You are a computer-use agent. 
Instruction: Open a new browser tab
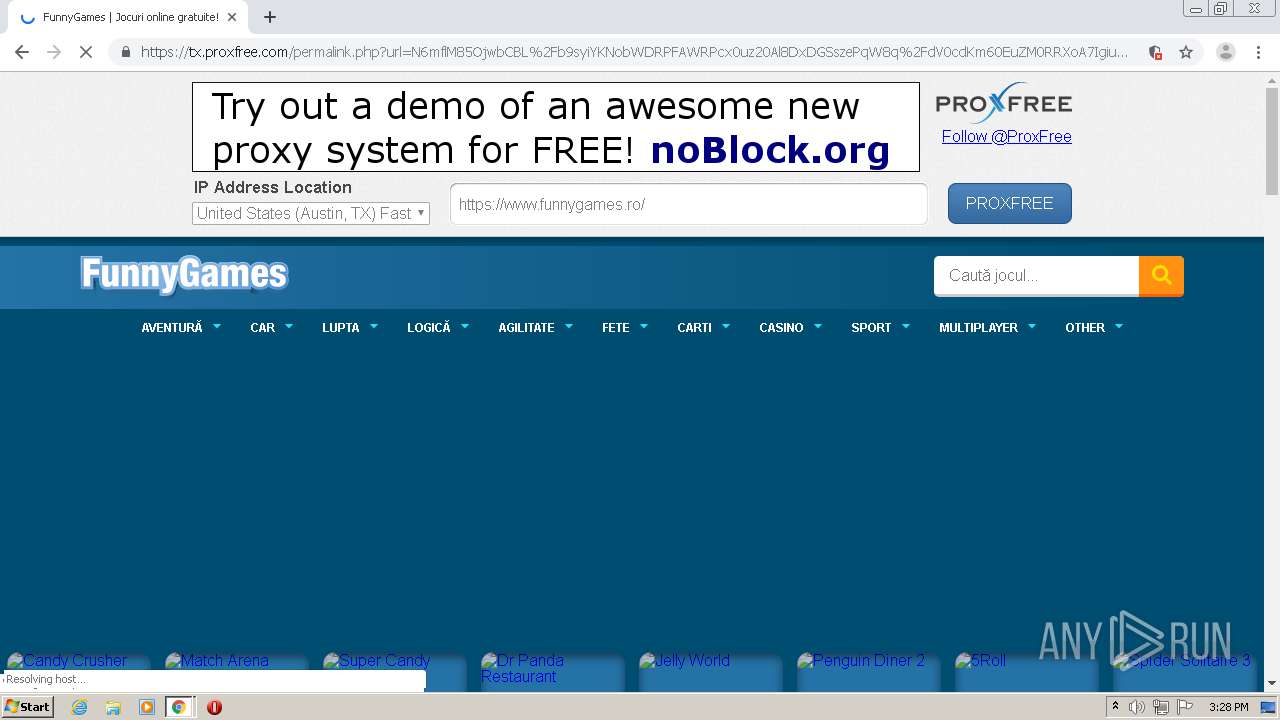270,17
